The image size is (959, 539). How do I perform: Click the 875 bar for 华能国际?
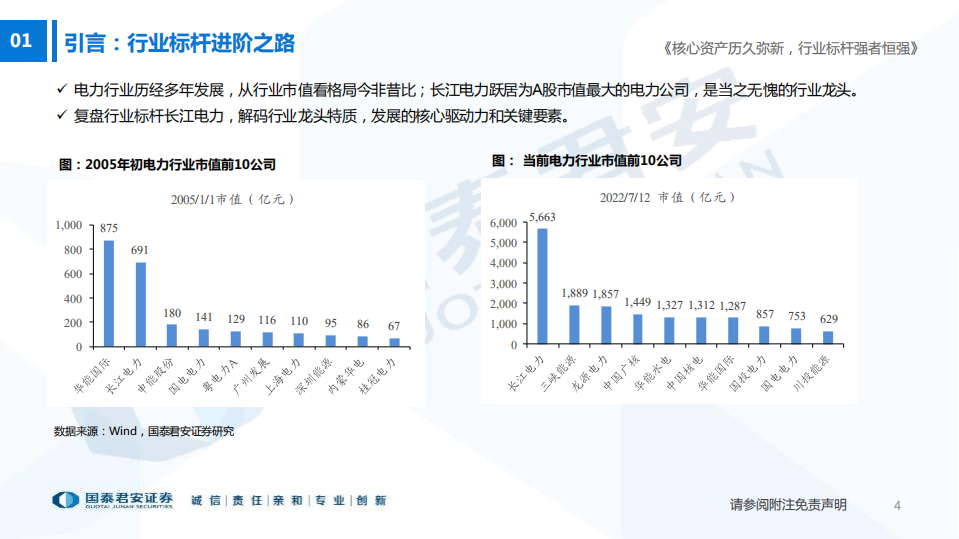pos(109,294)
